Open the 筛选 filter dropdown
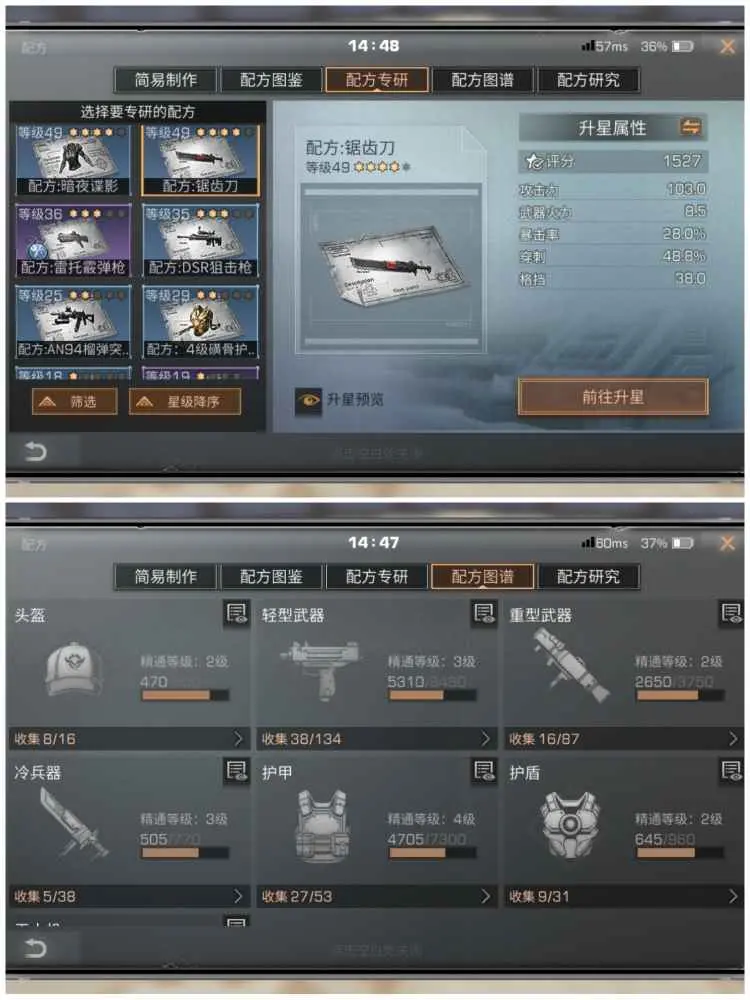 [x=75, y=402]
